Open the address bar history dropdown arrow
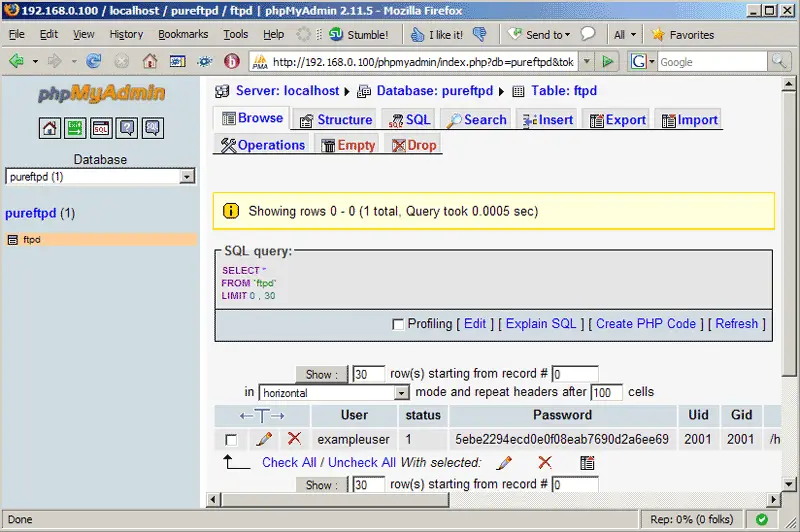 587,61
